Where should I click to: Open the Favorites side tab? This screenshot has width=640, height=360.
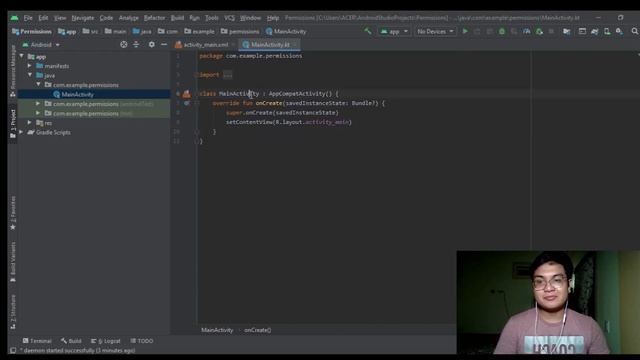point(13,212)
